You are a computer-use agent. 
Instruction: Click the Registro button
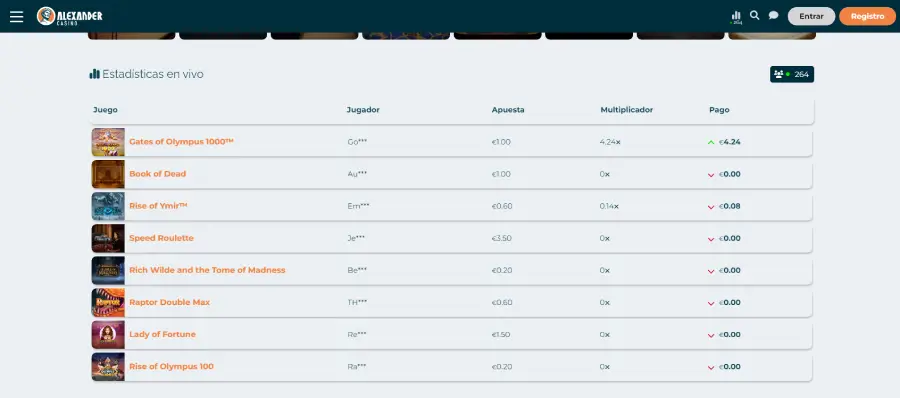tap(867, 16)
